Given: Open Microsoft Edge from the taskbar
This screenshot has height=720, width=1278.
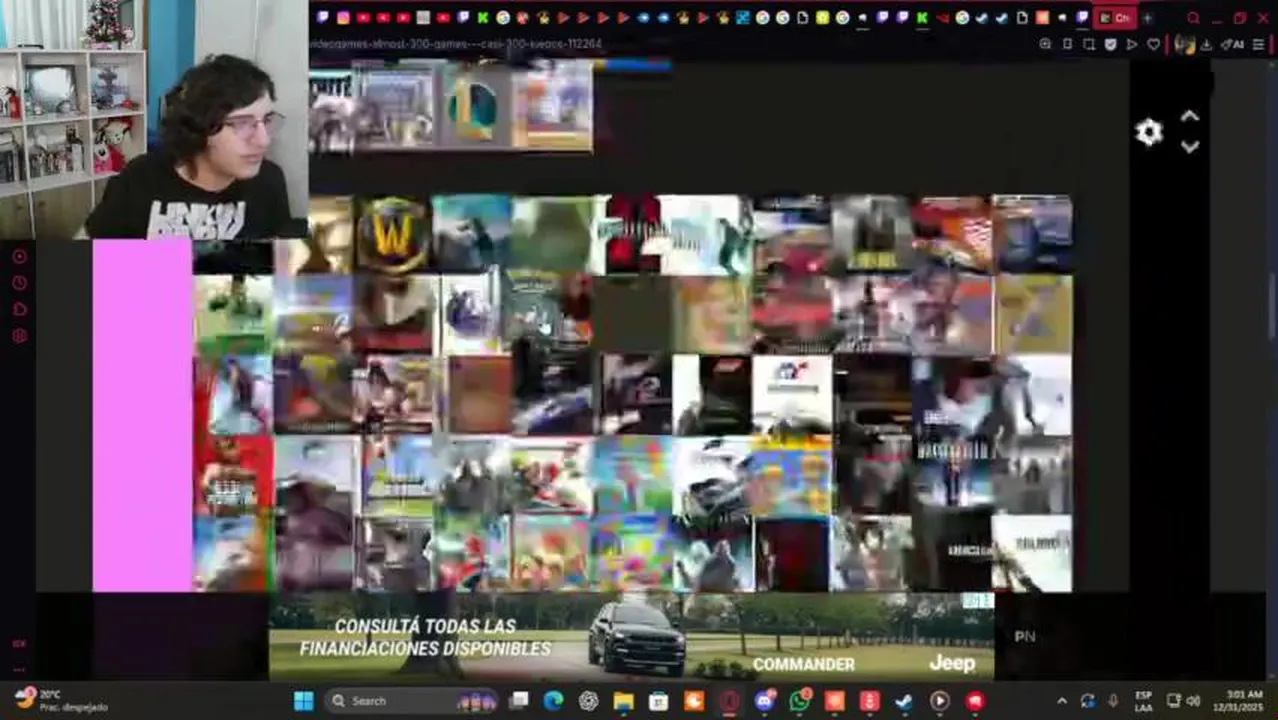Looking at the screenshot, I should pos(554,701).
